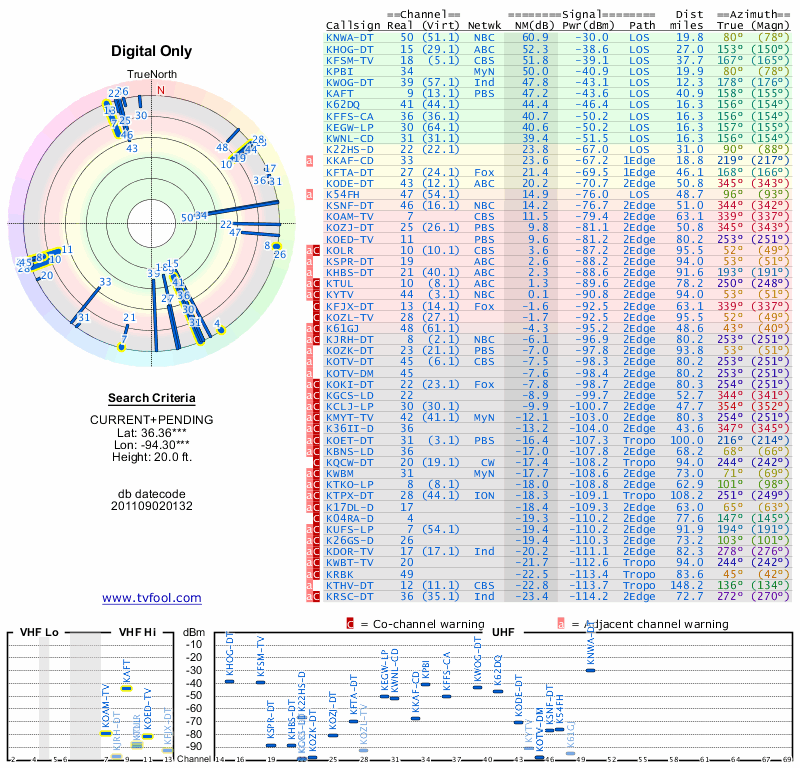Click the UHF band label
The height and width of the screenshot is (768, 800).
tap(503, 632)
